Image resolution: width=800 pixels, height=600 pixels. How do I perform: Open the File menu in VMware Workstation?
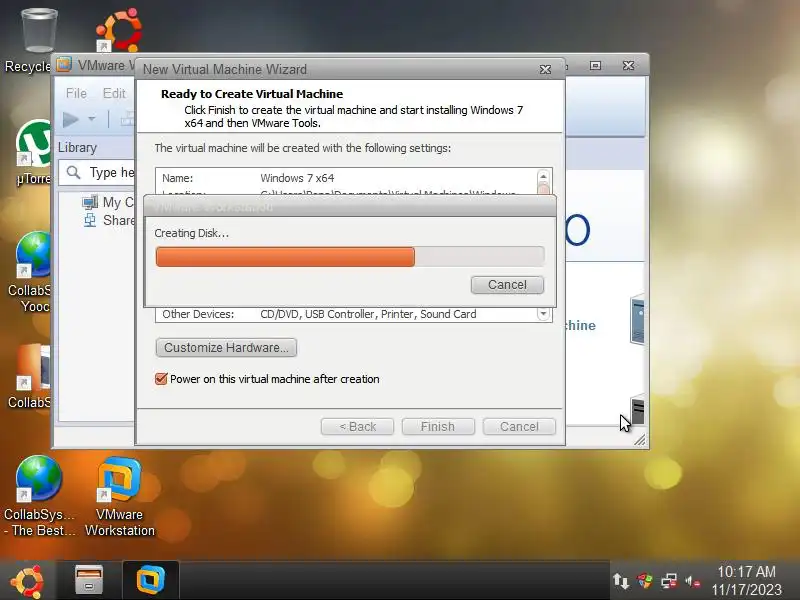[x=76, y=93]
